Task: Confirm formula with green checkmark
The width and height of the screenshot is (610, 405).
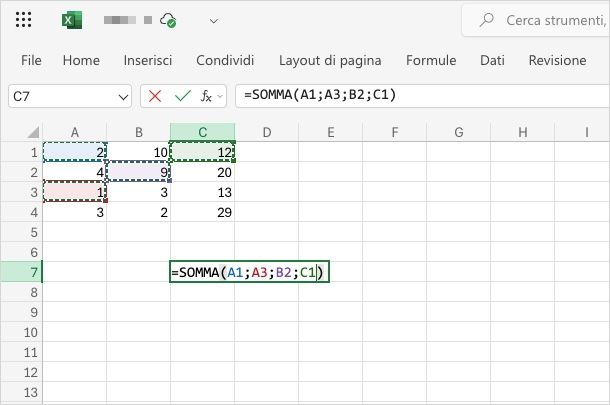Action: click(x=182, y=96)
